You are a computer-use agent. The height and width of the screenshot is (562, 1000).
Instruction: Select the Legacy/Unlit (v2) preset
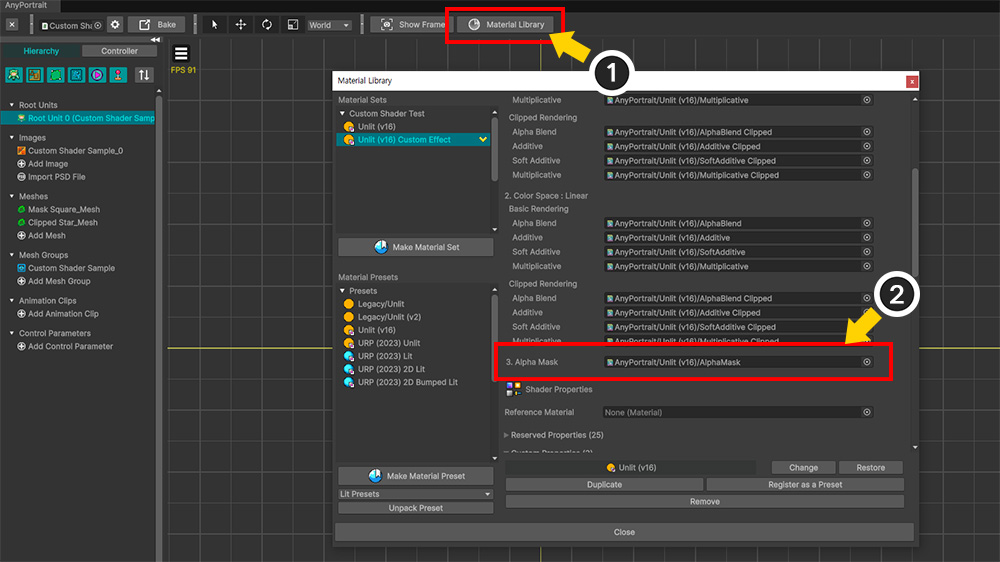[x=389, y=317]
